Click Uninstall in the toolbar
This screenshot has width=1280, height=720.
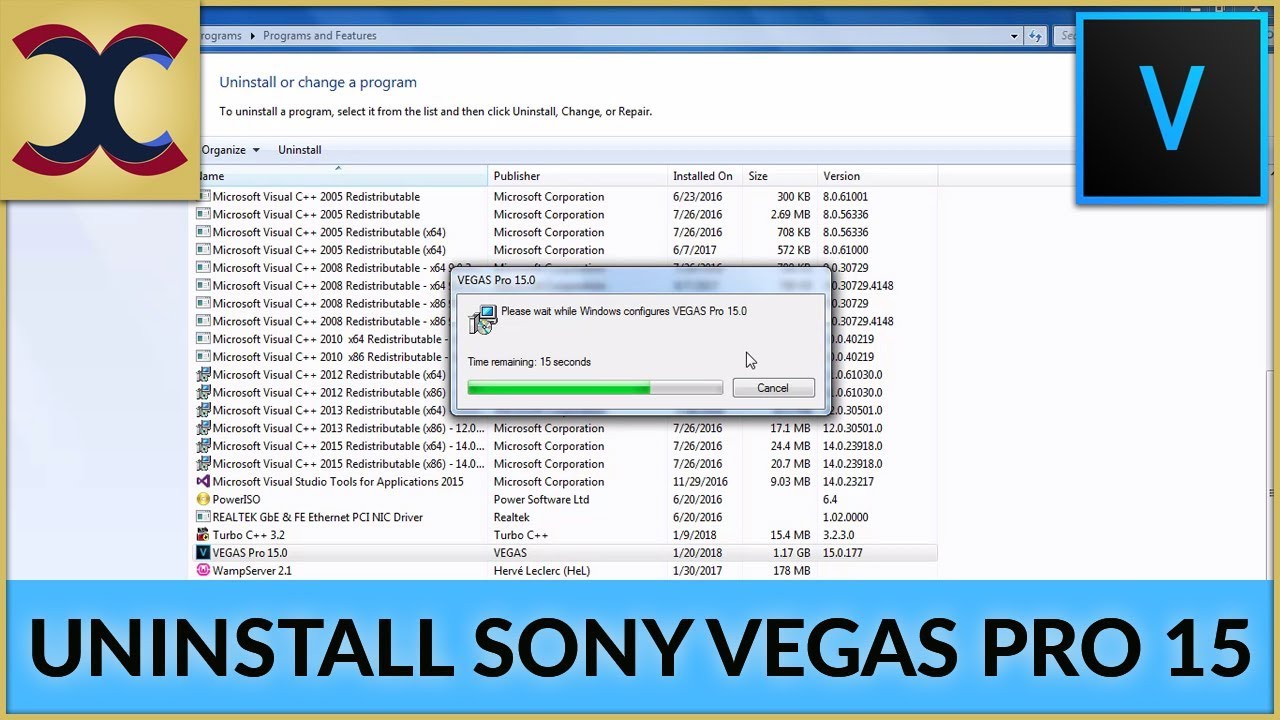(x=300, y=150)
